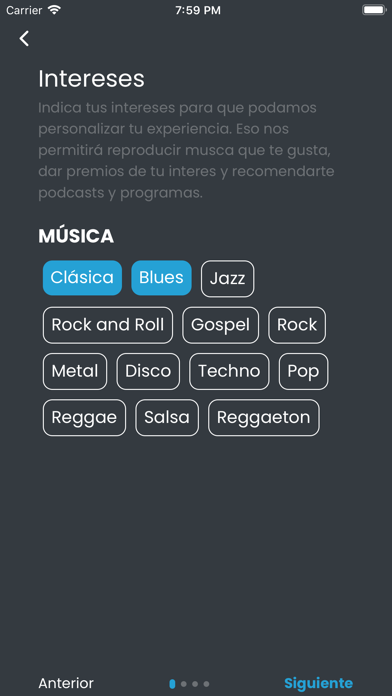The image size is (392, 696).
Task: Choose the Reggae genre chip
Action: [84, 418]
